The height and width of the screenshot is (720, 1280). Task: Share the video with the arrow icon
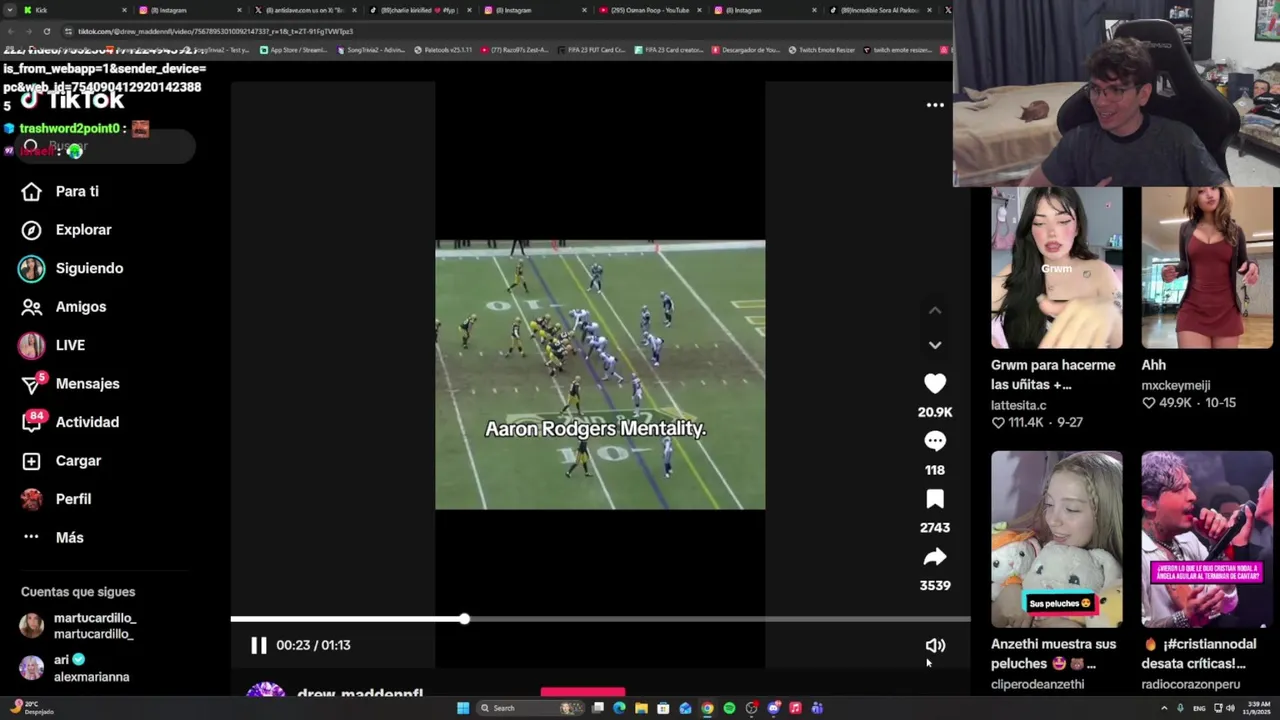935,557
